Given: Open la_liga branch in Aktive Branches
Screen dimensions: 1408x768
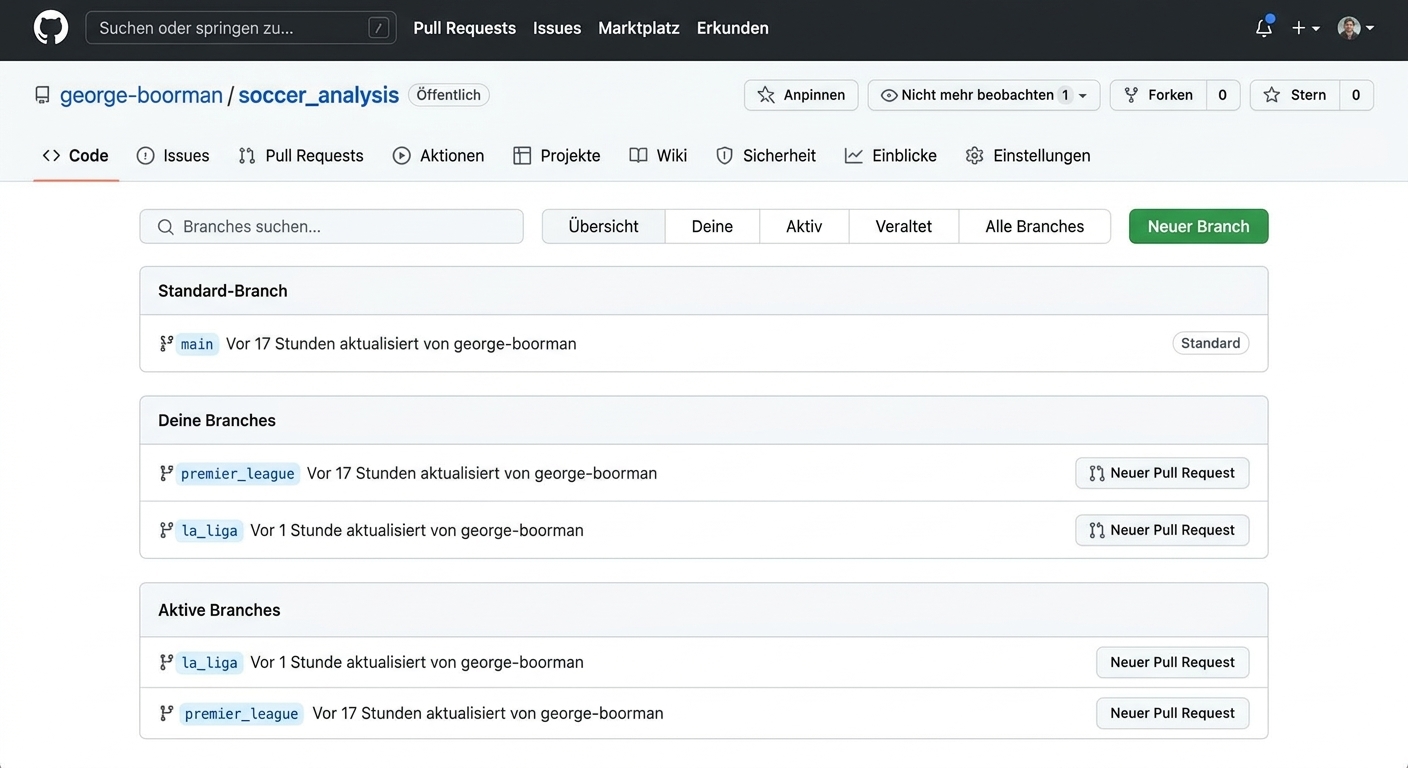Looking at the screenshot, I should [209, 662].
